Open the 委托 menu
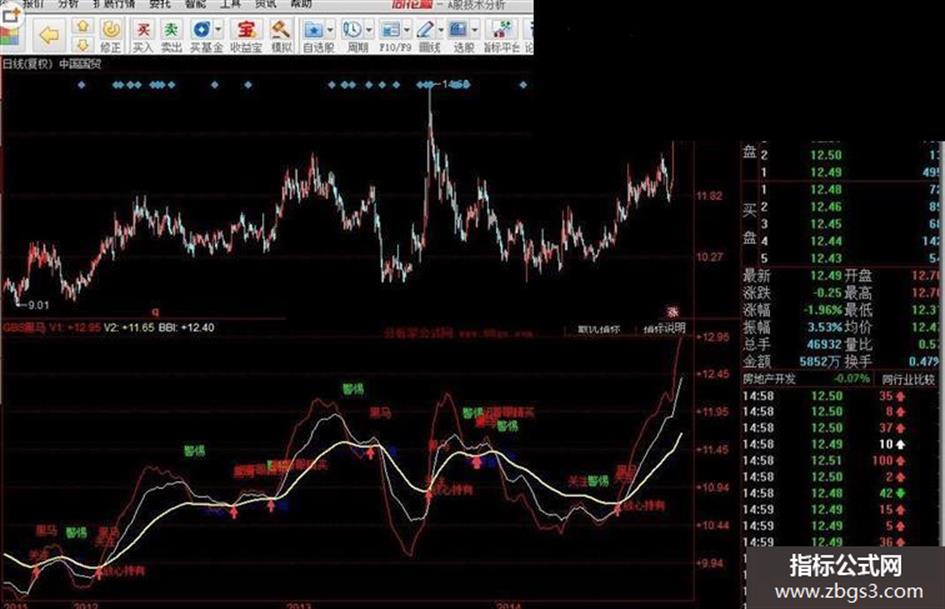The width and height of the screenshot is (945, 609). tap(160, 4)
